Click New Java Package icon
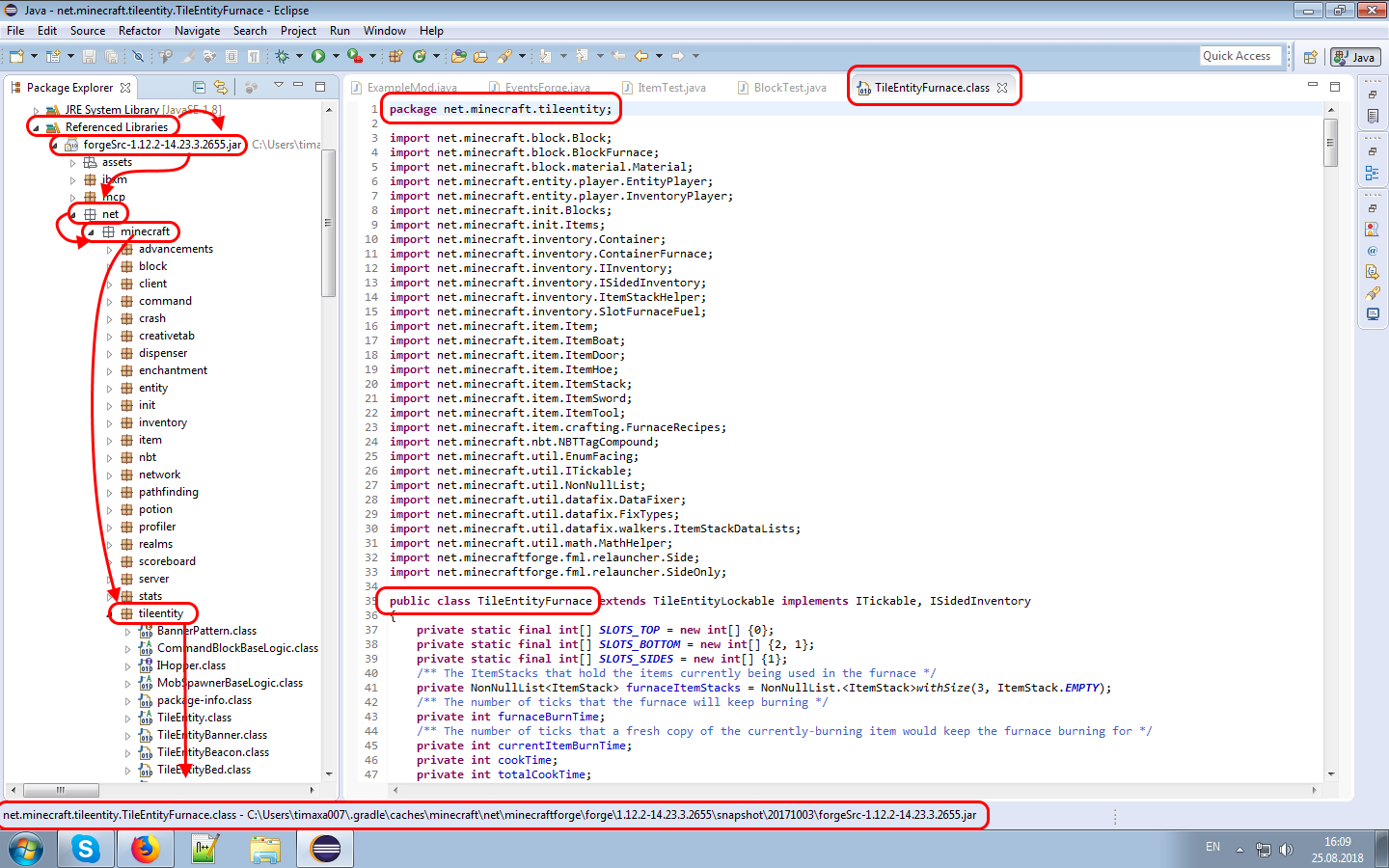 (395, 56)
